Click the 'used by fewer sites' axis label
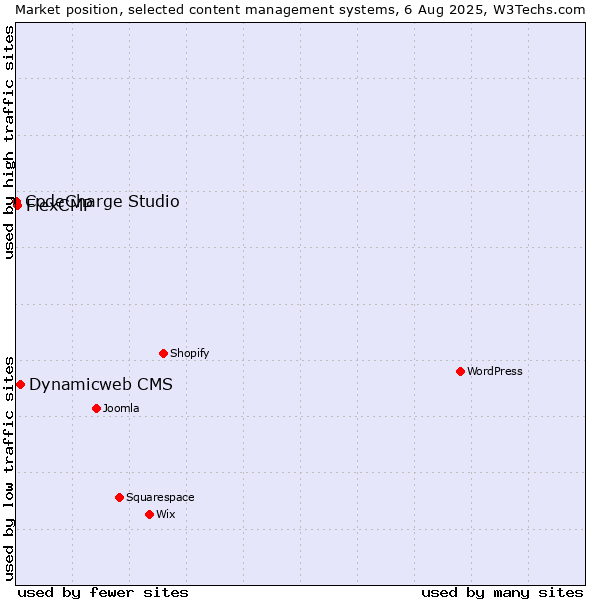This screenshot has height=600, width=600. (103, 593)
